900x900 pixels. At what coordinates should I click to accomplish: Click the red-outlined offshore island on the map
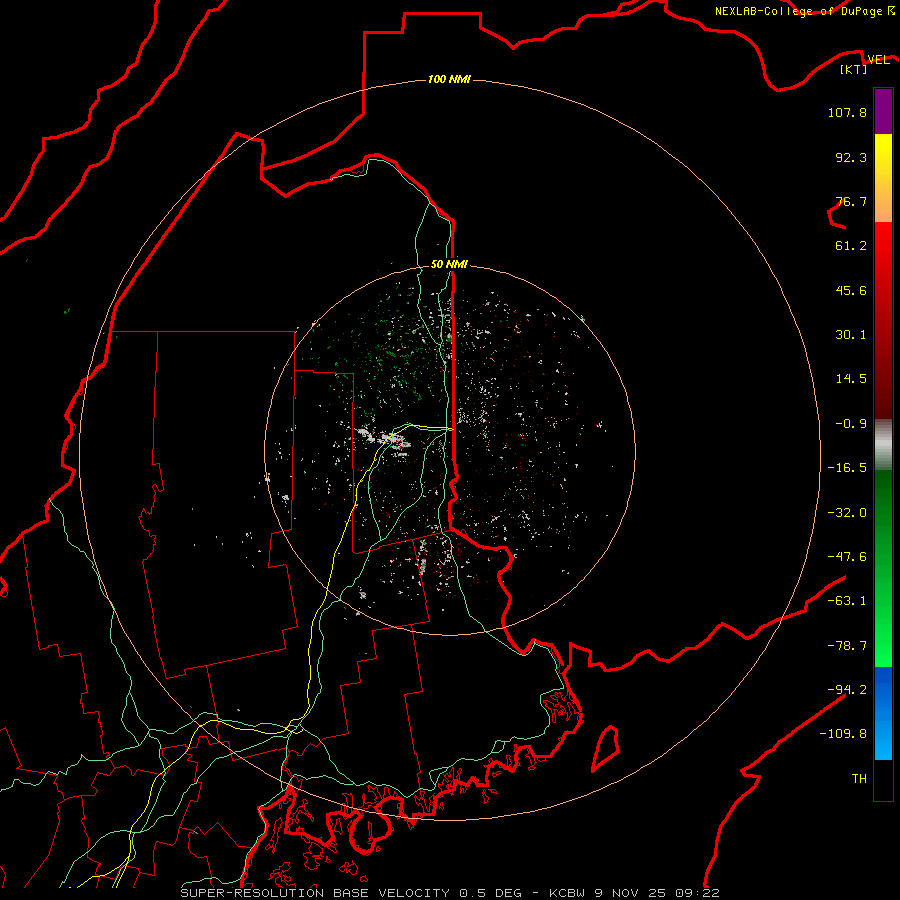coord(606,748)
